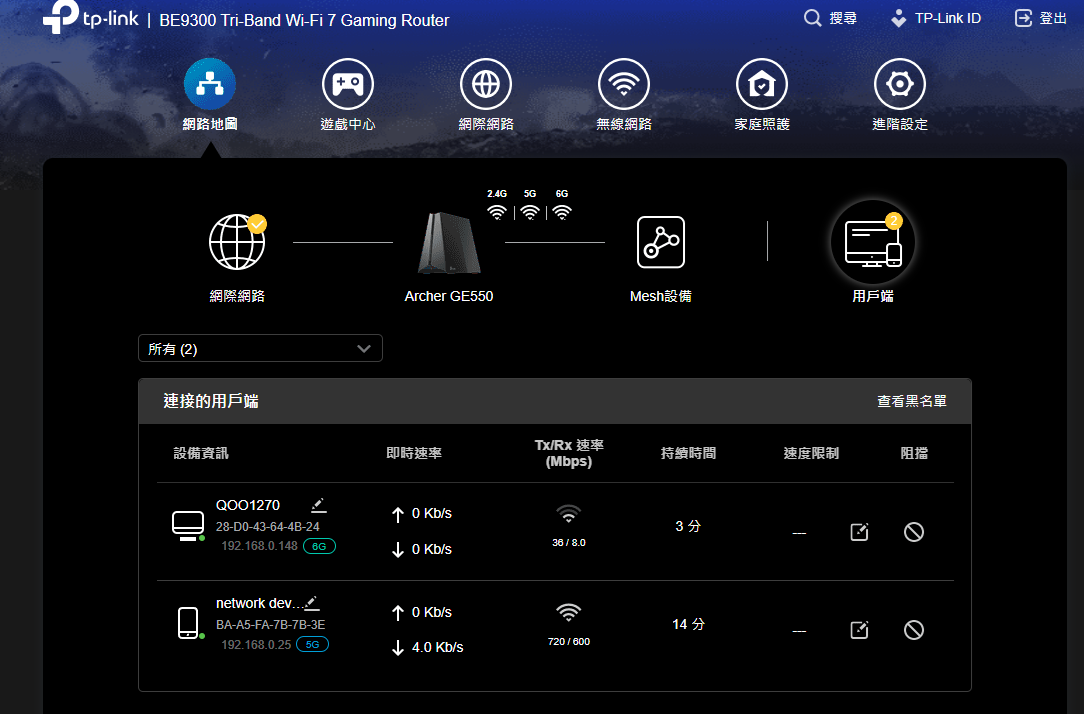The image size is (1084, 714).
Task: Open TP-Link ID account link
Action: click(936, 18)
